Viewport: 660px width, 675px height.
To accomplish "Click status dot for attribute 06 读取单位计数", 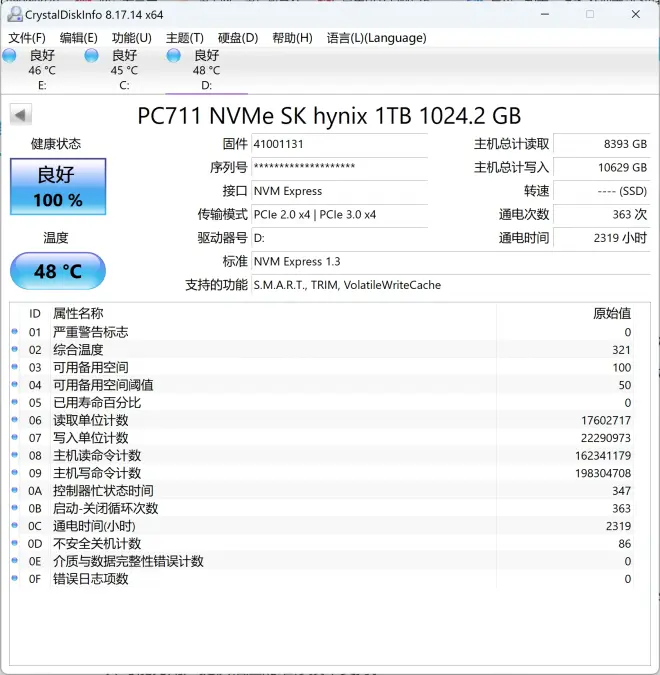I will pyautogui.click(x=15, y=420).
